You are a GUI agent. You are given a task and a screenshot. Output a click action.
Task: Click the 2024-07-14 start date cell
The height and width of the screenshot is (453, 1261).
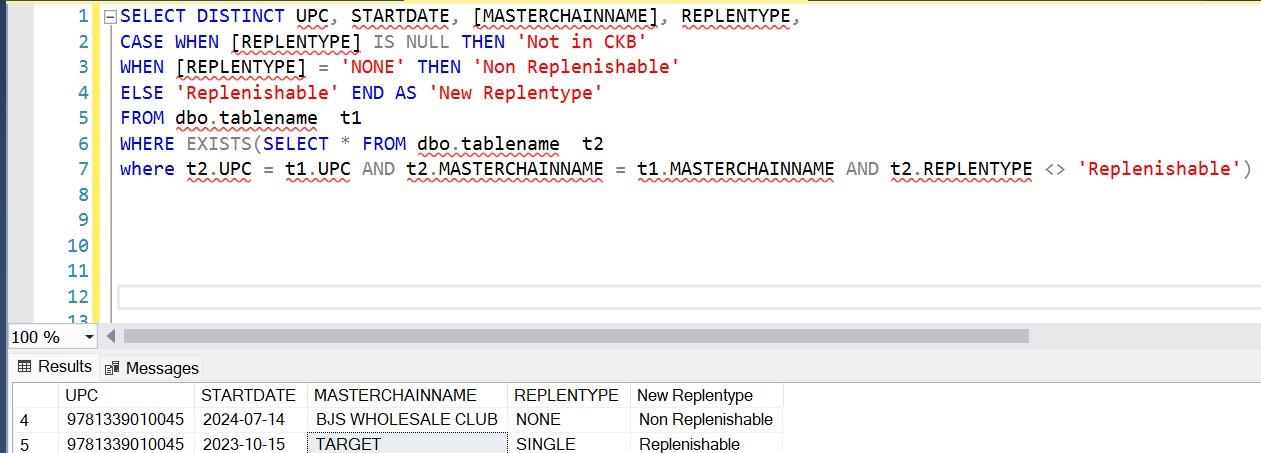[251, 419]
